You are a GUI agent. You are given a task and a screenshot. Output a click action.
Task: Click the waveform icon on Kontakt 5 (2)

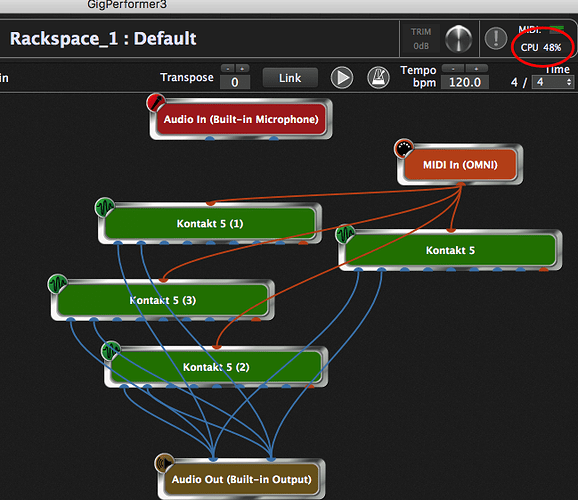click(x=111, y=350)
